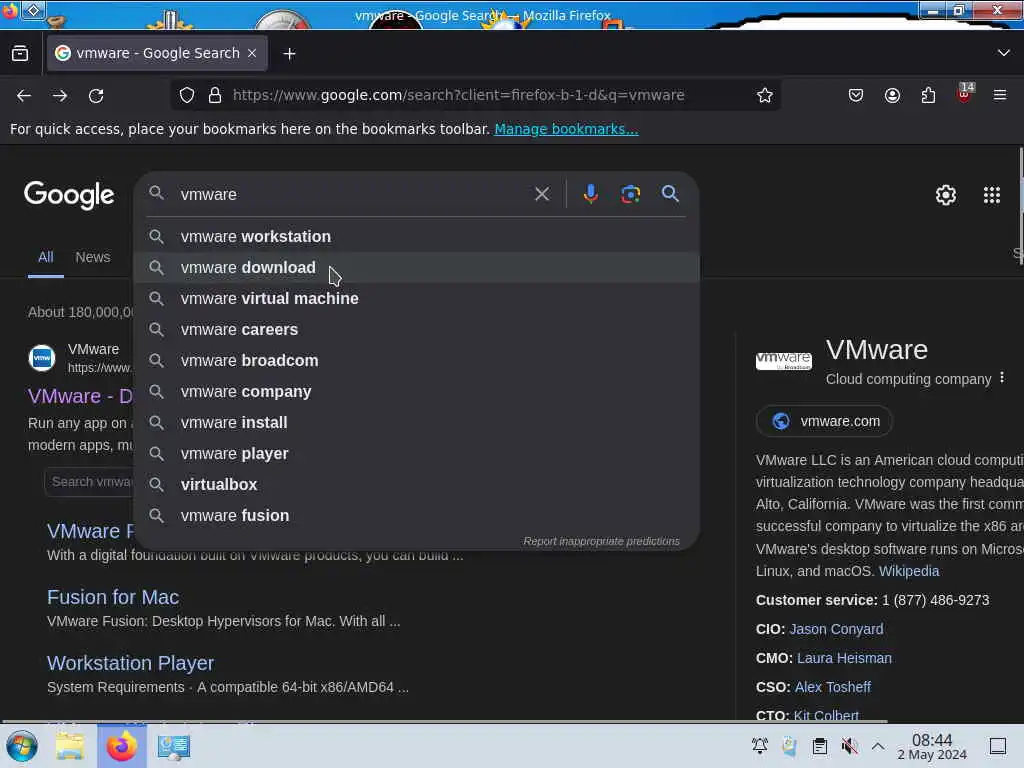This screenshot has height=768, width=1024.
Task: Open the clipboard tray icon
Action: point(820,746)
